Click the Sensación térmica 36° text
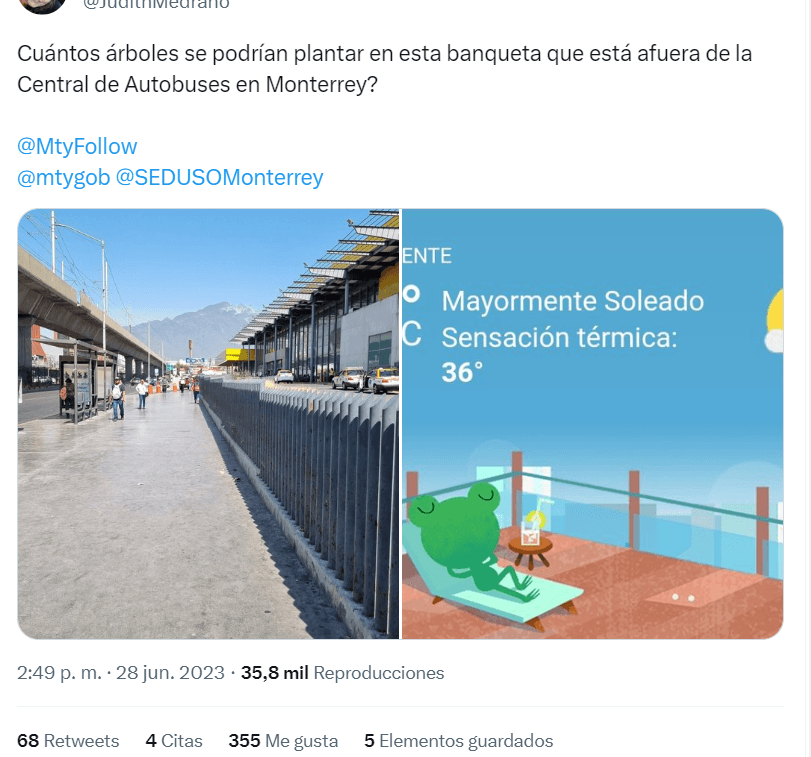 pyautogui.click(x=559, y=354)
